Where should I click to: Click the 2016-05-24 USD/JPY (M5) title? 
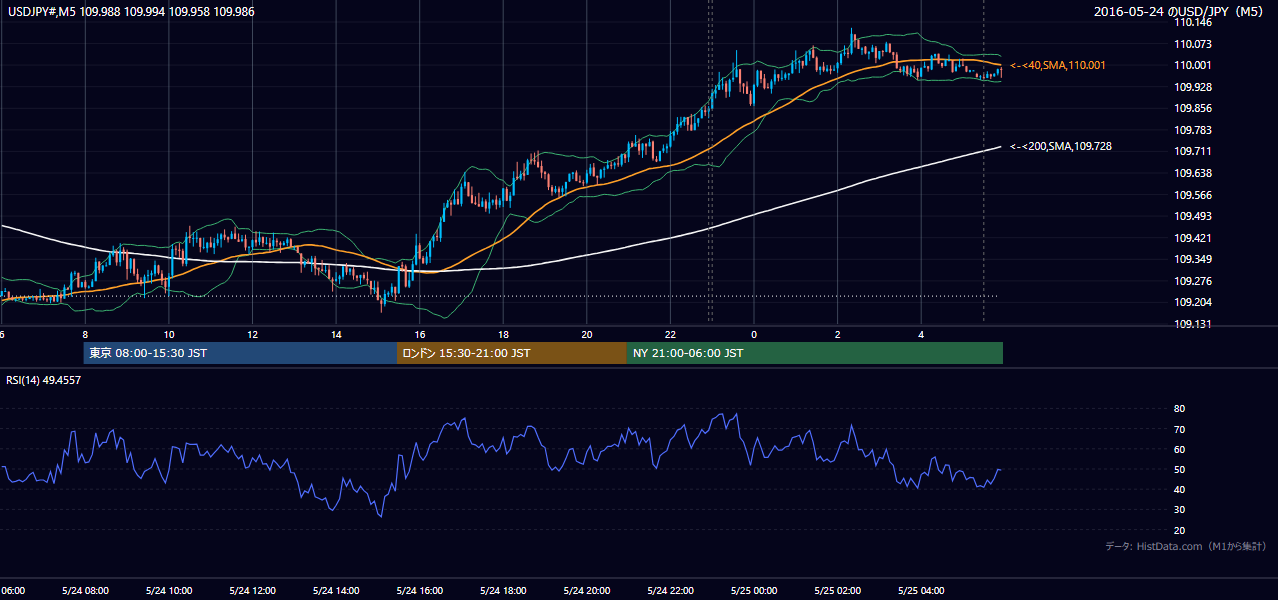[x=1180, y=12]
